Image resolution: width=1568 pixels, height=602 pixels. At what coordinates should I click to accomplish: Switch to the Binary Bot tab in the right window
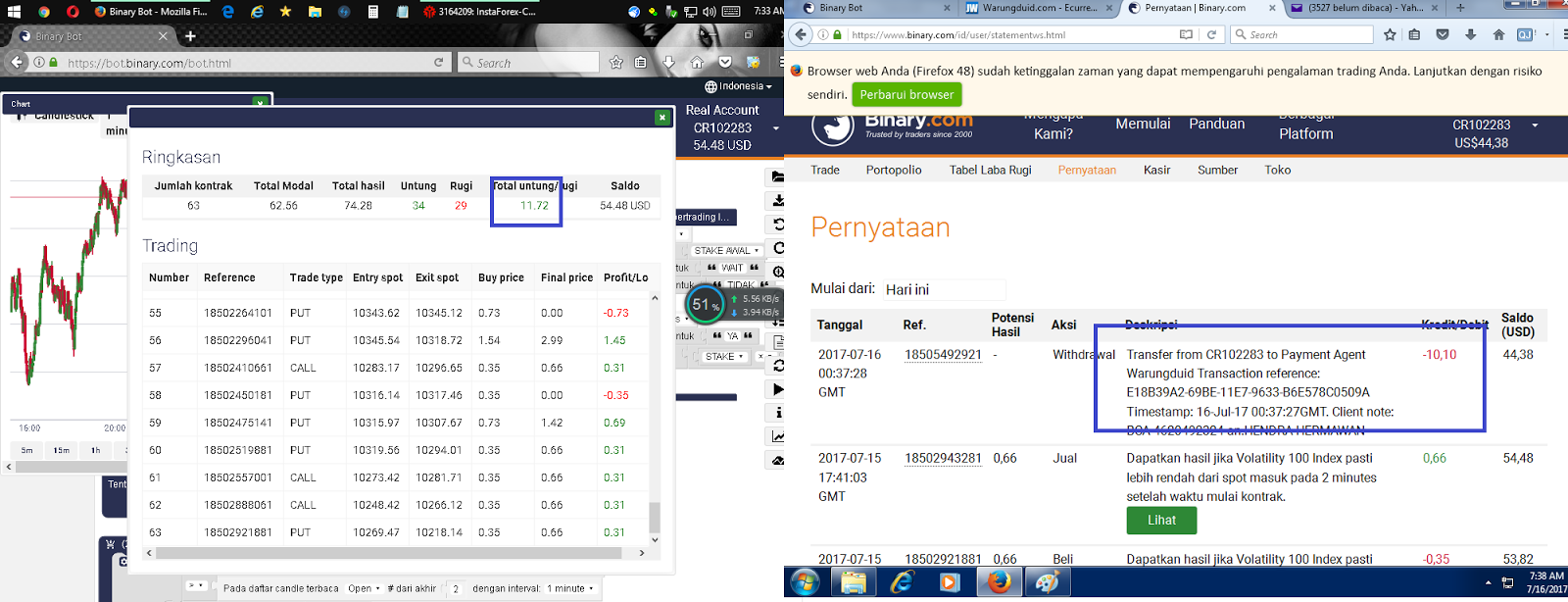875,8
